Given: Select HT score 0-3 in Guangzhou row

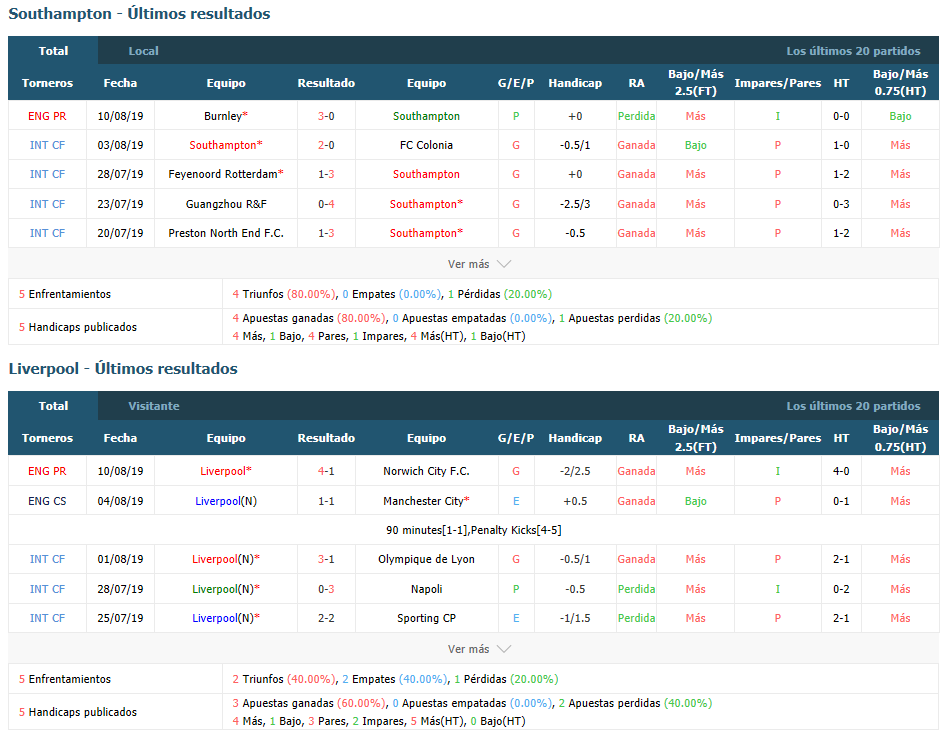Looking at the screenshot, I should click(x=841, y=204).
